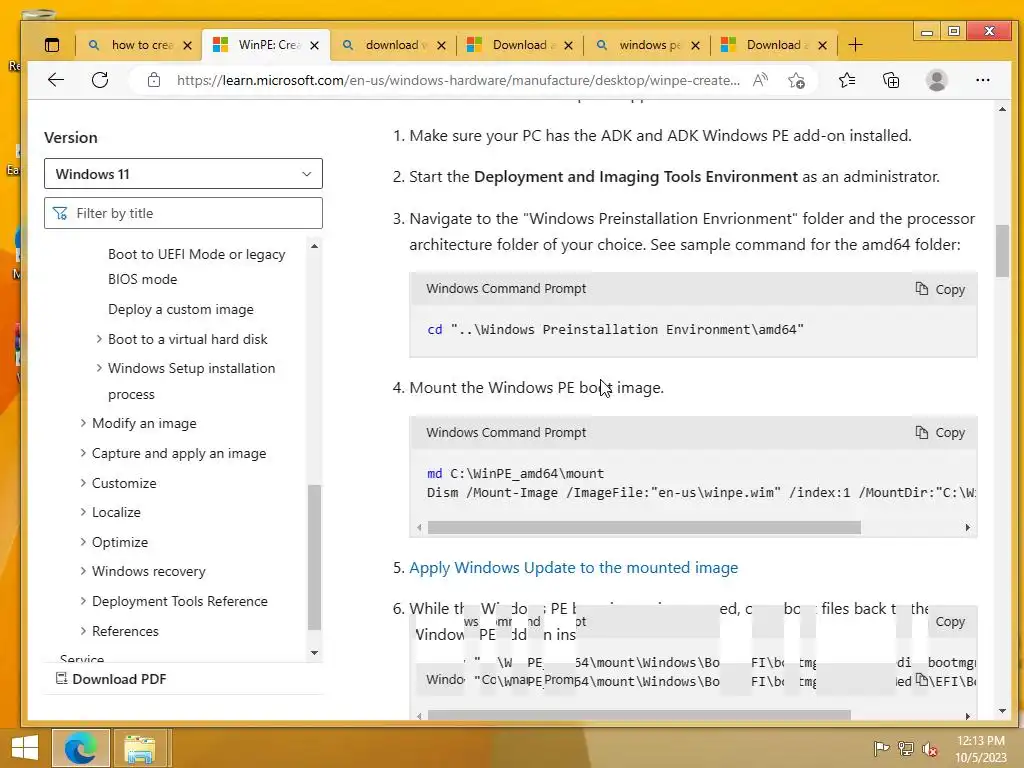
Task: Copy the cd command code block
Action: [x=940, y=289]
